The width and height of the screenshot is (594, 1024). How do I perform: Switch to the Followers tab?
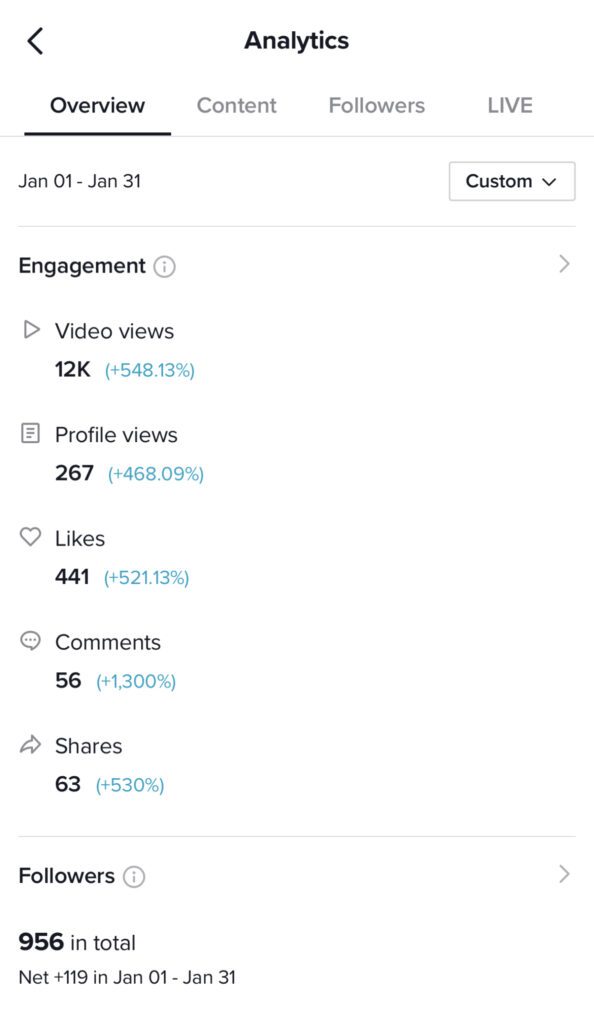(x=377, y=105)
